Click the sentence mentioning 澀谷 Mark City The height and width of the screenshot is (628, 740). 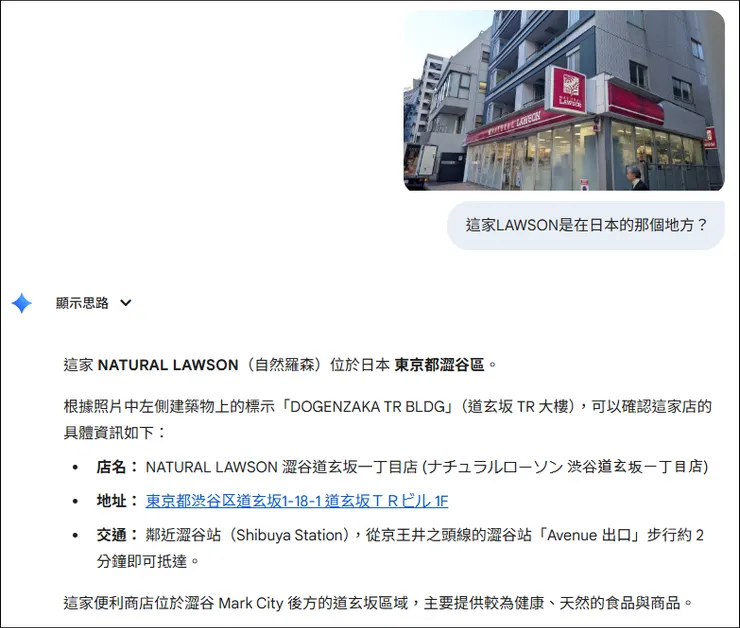378,603
